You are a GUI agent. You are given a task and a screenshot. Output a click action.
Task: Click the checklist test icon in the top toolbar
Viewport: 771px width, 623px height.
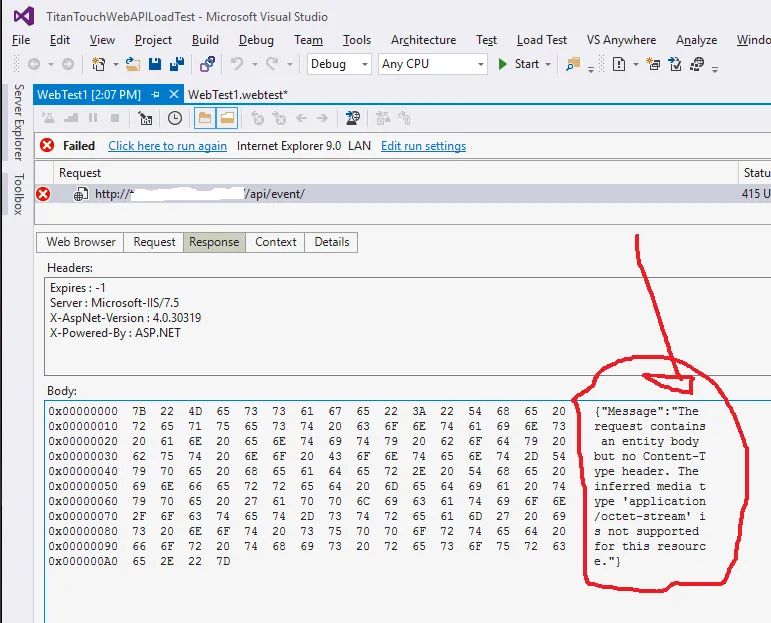point(675,64)
